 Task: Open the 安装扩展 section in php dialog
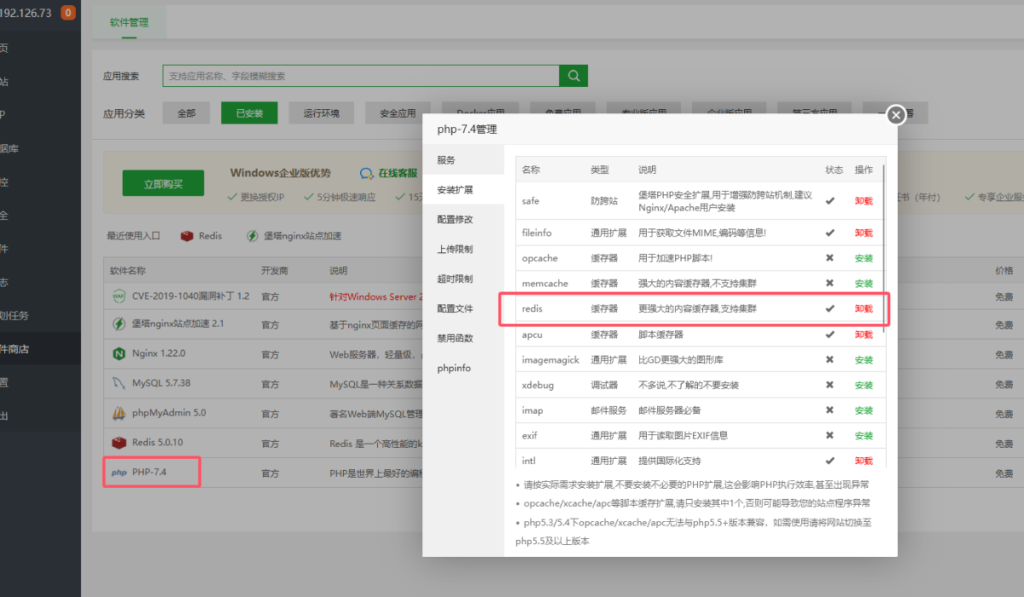click(x=463, y=189)
